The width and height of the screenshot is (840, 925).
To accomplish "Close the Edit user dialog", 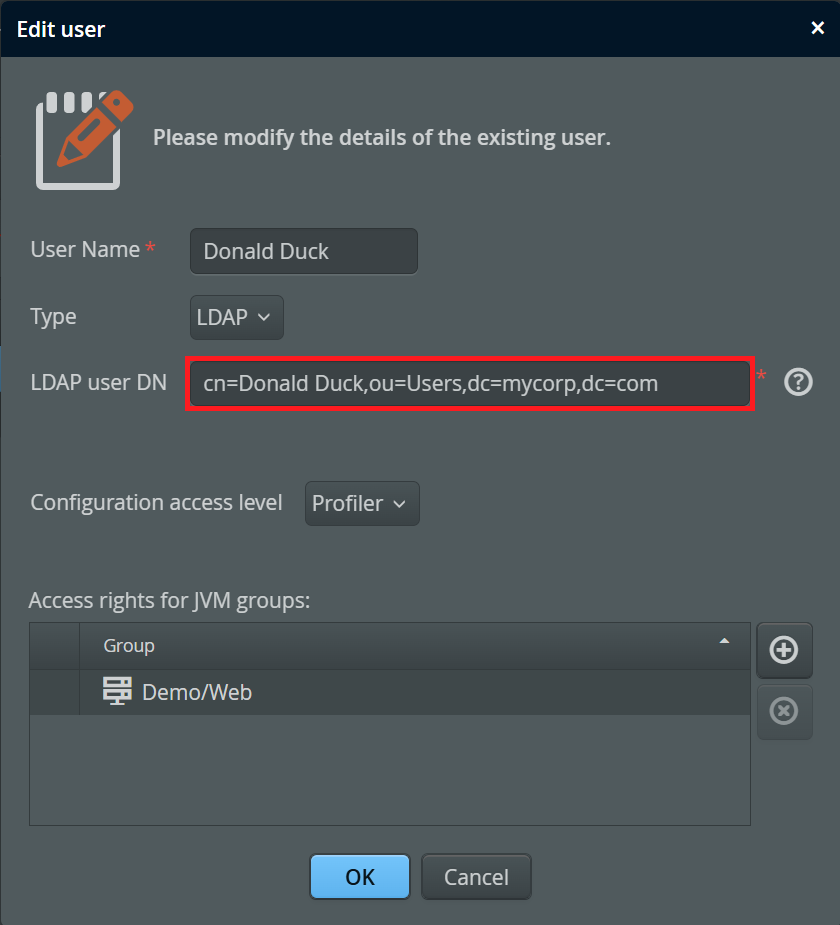I will [817, 28].
